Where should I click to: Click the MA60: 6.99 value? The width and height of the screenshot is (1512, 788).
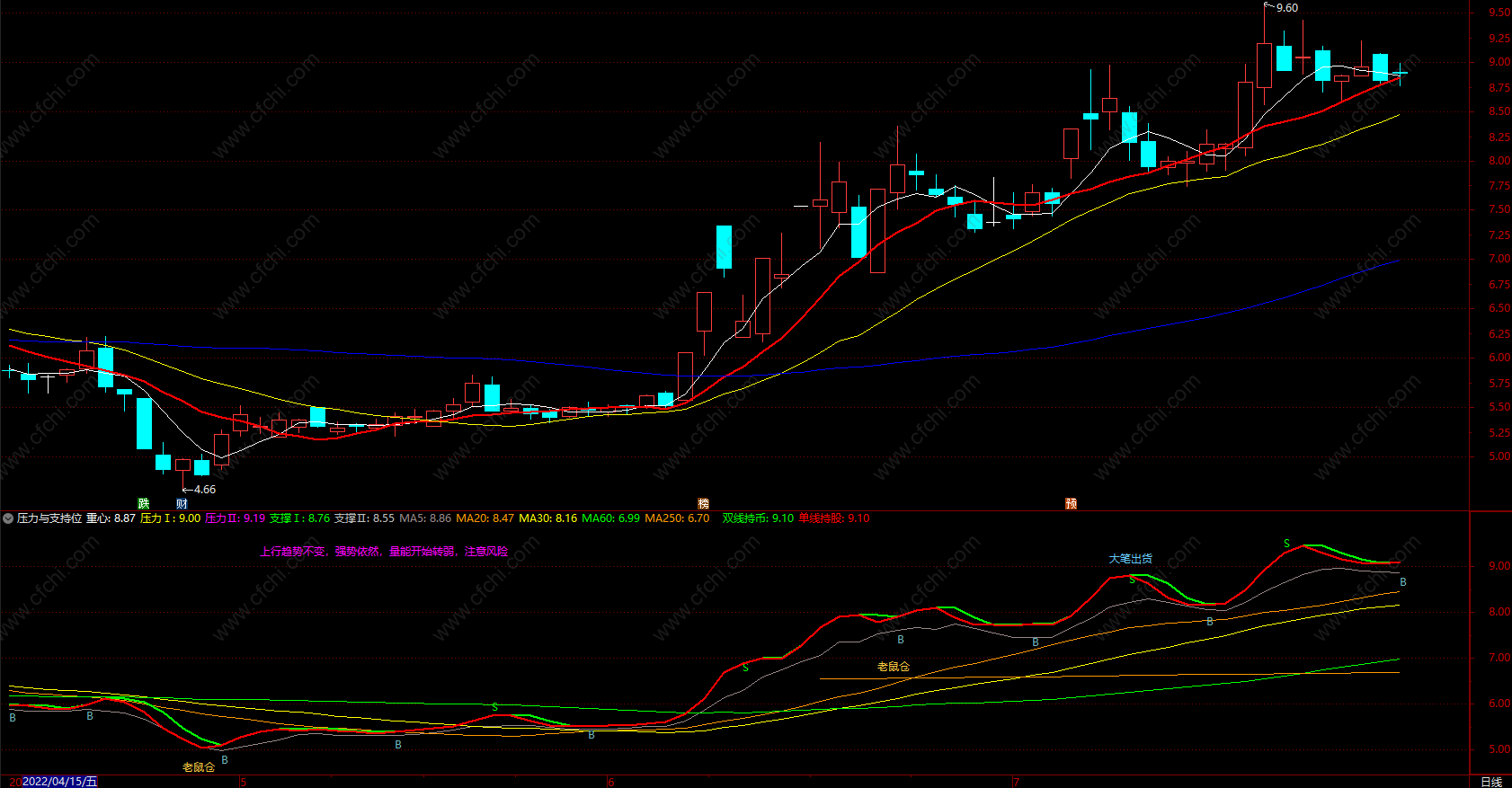(x=611, y=518)
